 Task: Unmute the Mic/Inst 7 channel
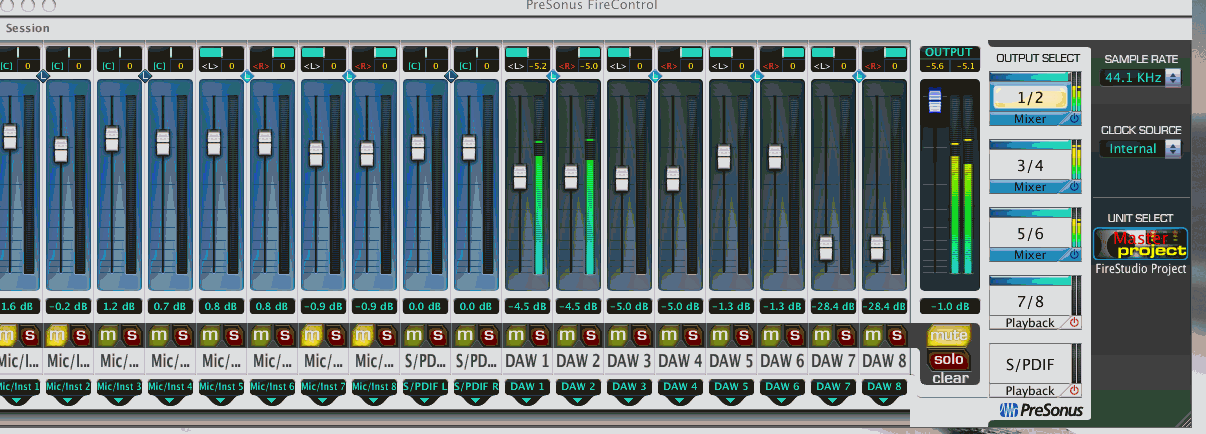313,335
